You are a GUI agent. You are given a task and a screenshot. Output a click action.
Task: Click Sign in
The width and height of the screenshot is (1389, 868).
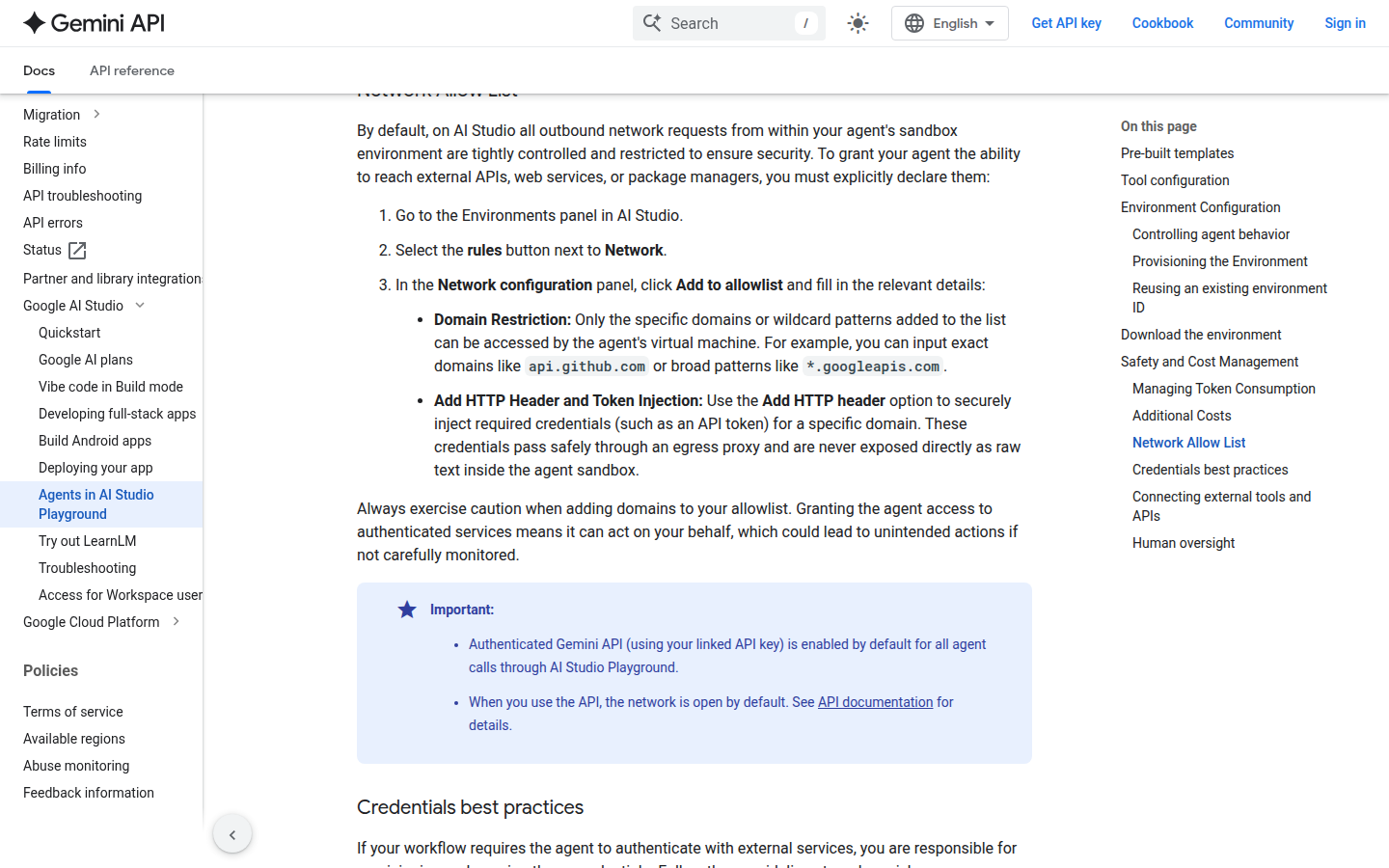click(1345, 23)
